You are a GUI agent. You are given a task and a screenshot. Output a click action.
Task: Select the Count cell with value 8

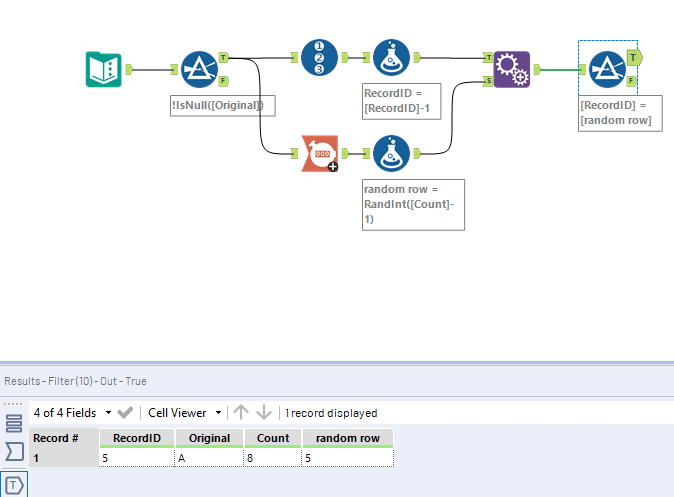[273, 458]
